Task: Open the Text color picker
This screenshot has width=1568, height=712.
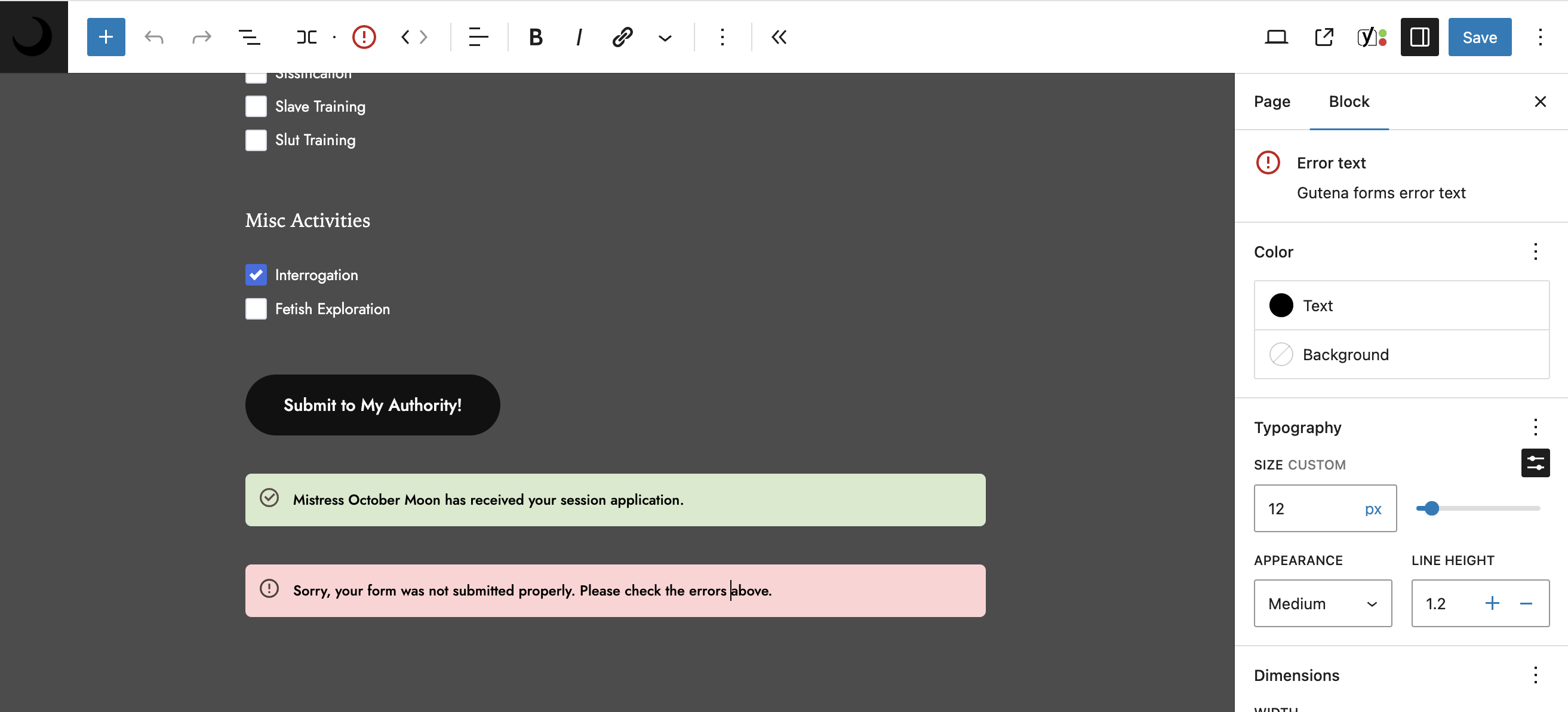Action: tap(1401, 305)
